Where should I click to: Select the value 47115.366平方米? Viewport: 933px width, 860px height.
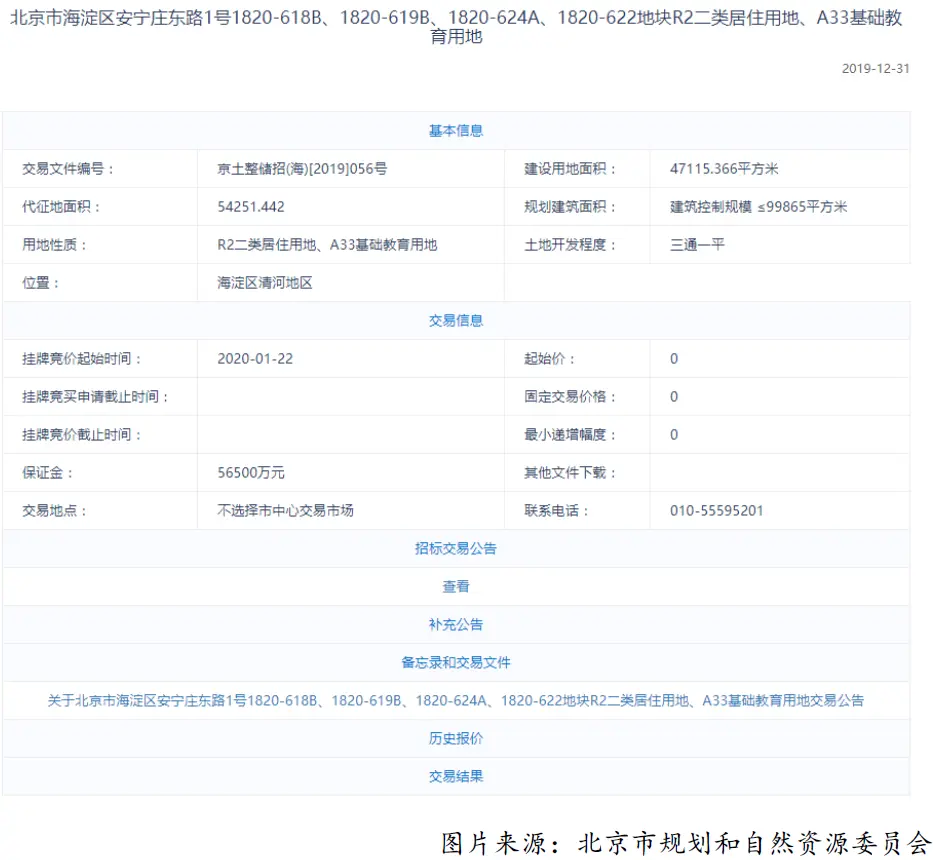click(724, 169)
